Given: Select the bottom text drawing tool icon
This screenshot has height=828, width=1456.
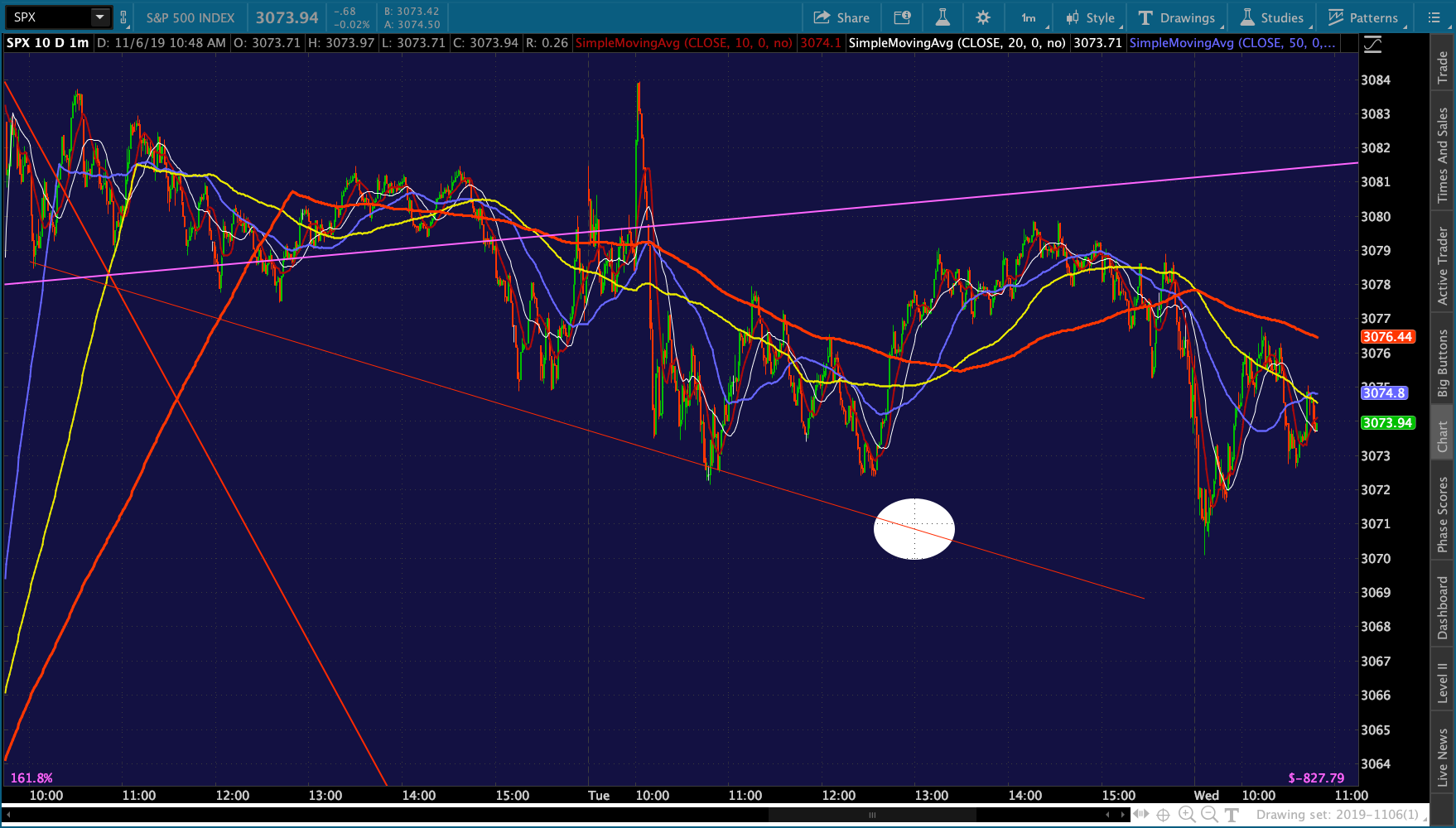Looking at the screenshot, I should pyautogui.click(x=1232, y=815).
